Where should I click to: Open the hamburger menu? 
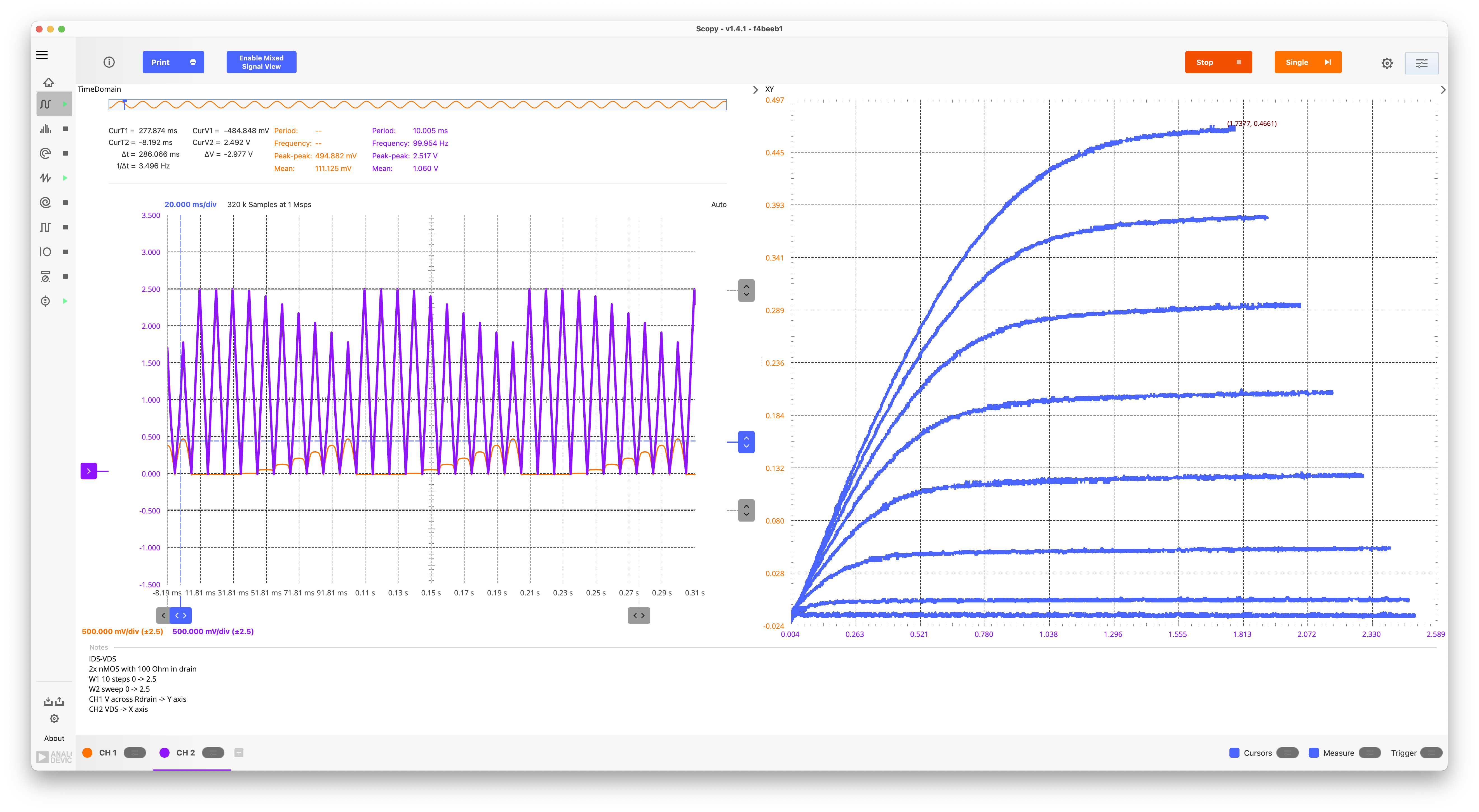pos(42,55)
